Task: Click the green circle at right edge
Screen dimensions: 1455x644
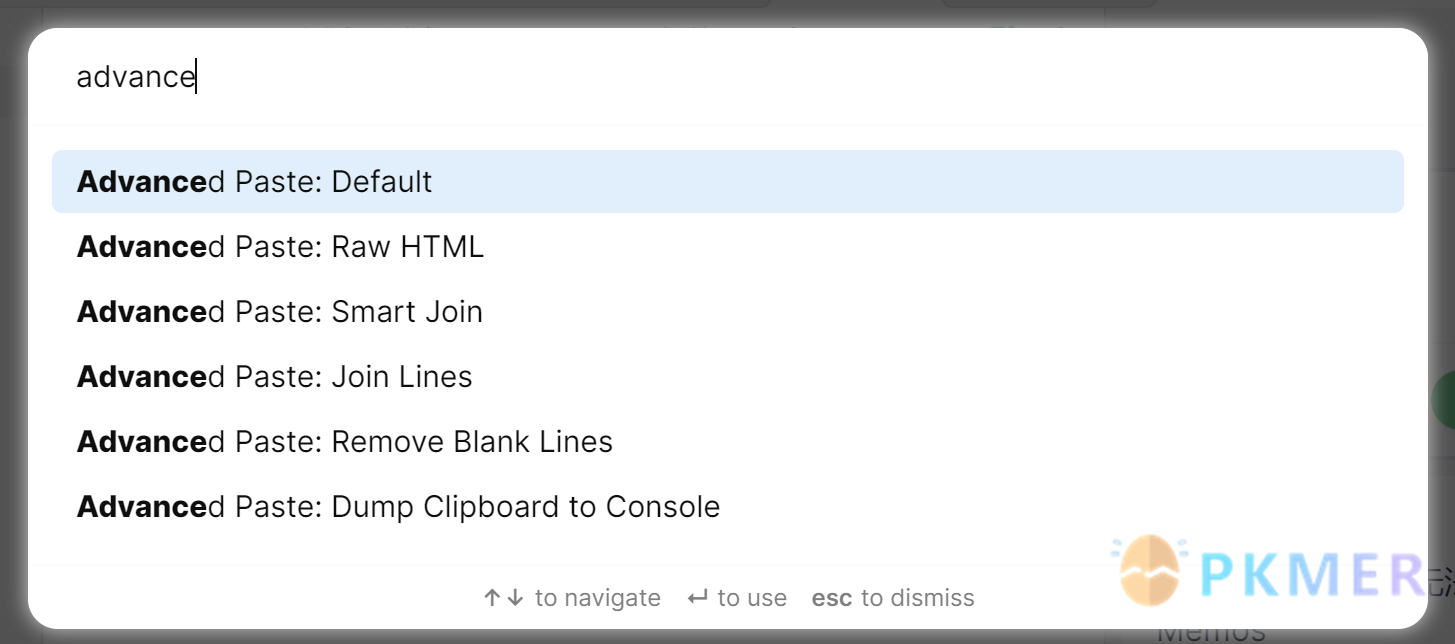Action: click(1444, 400)
